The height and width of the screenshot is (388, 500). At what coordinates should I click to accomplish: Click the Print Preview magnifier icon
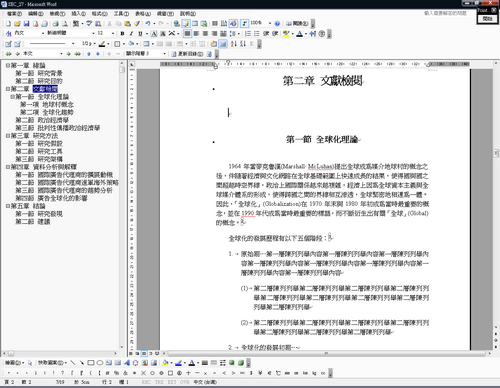click(x=65, y=24)
